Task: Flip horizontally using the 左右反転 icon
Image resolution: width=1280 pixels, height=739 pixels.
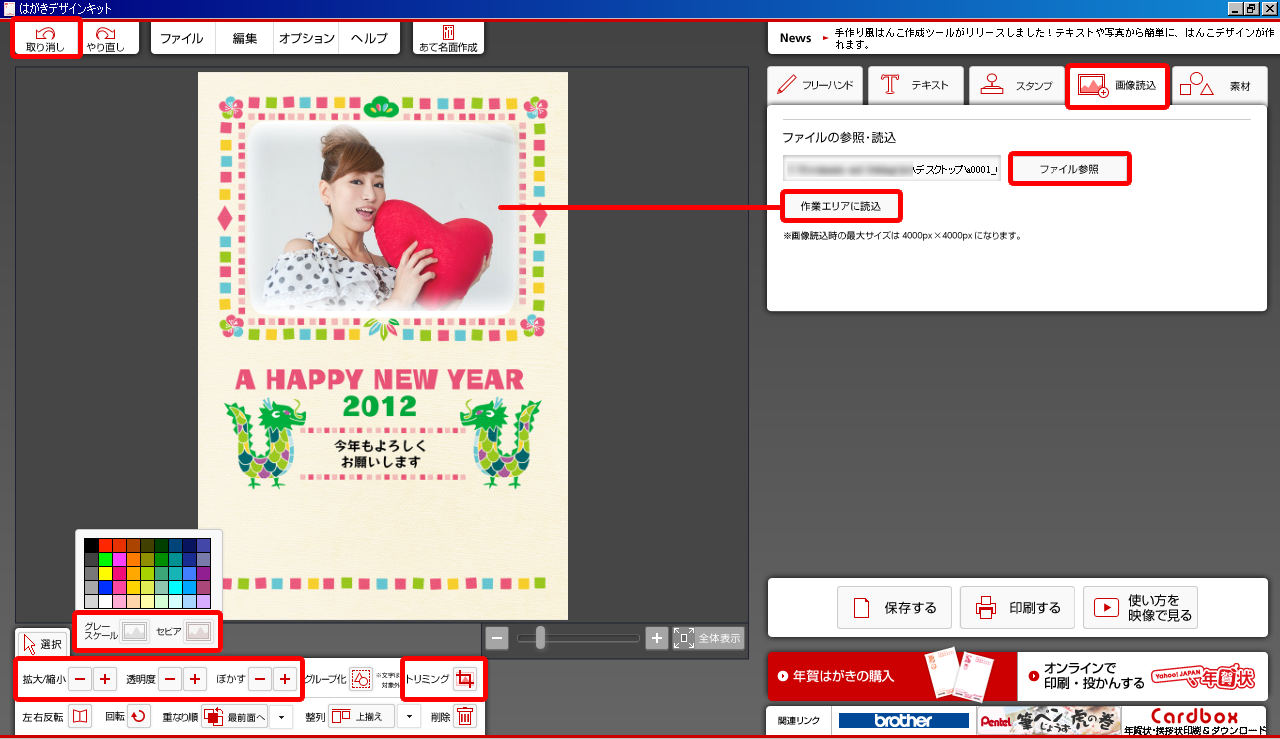Action: [x=80, y=716]
